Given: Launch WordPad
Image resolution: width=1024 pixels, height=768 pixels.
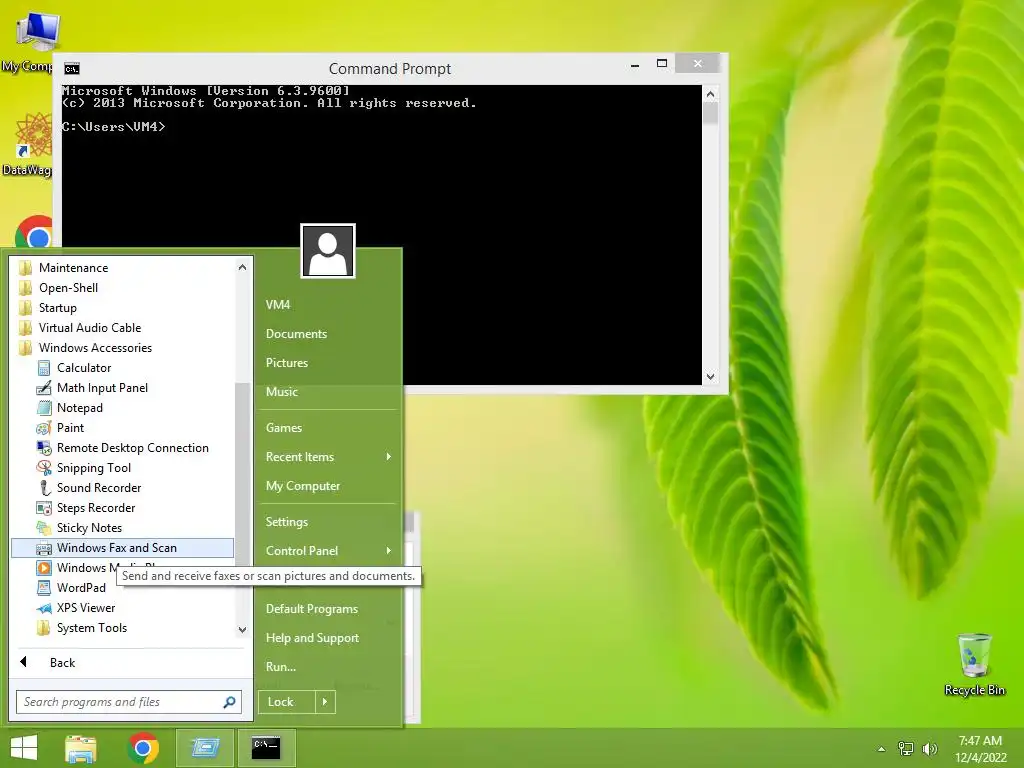Looking at the screenshot, I should coord(122,588).
